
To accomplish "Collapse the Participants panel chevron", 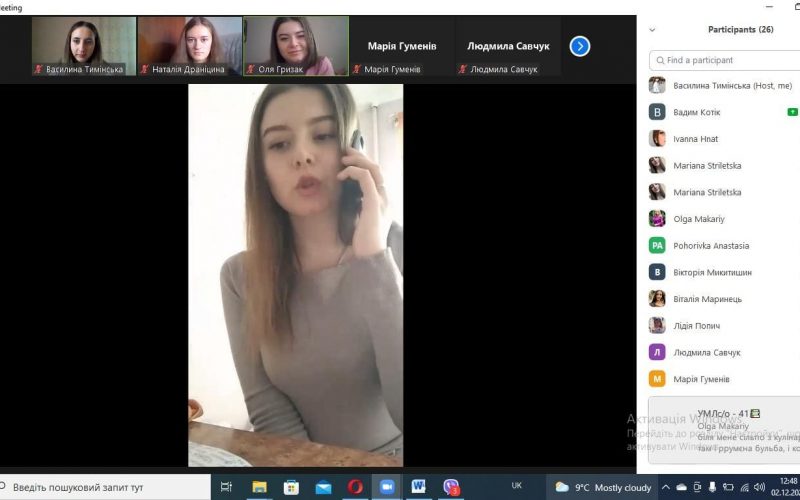I will [653, 30].
